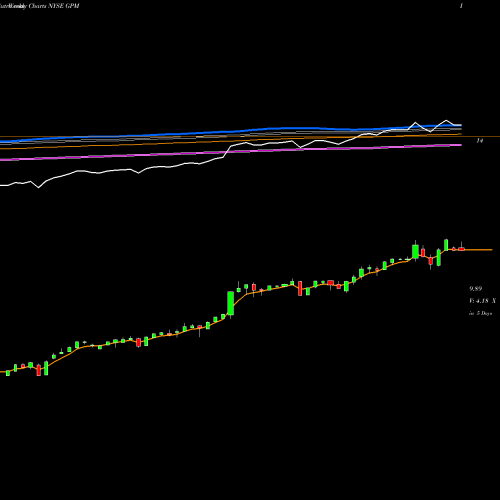The width and height of the screenshot is (500, 500).
Task: Click the 'in 5 Days' label
Action: [480, 313]
